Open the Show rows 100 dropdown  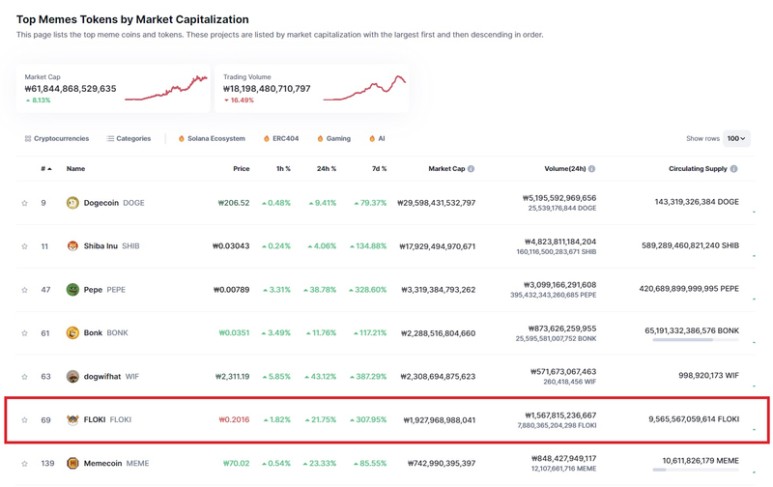coord(737,139)
